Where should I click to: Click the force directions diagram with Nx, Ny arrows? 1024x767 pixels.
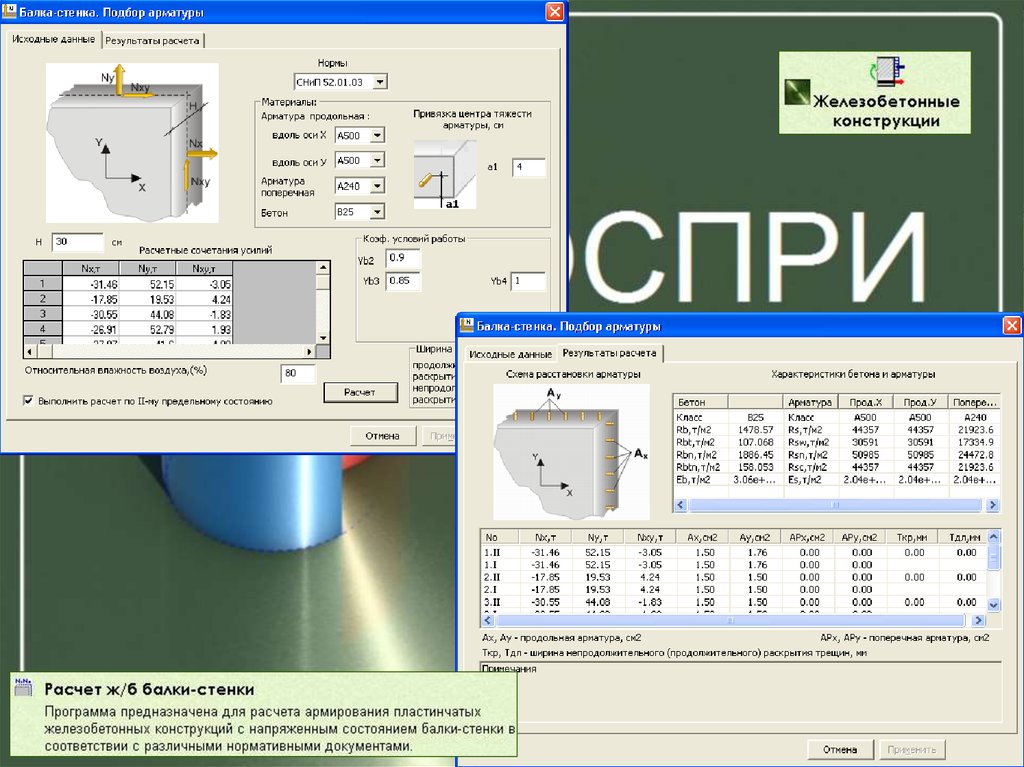132,142
